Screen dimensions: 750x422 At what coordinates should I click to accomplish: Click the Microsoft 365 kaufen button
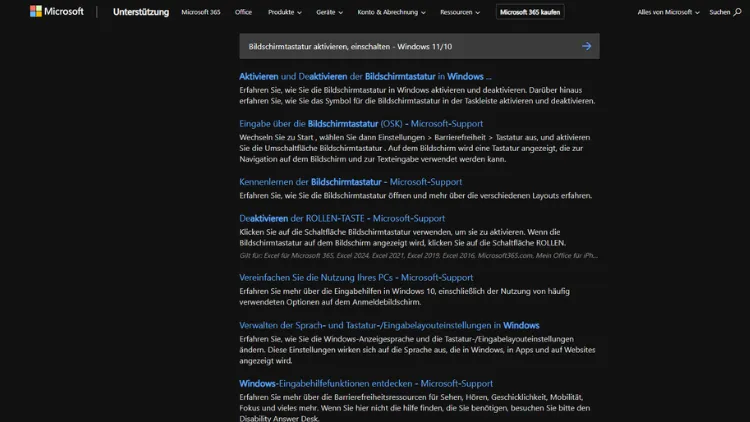530,12
